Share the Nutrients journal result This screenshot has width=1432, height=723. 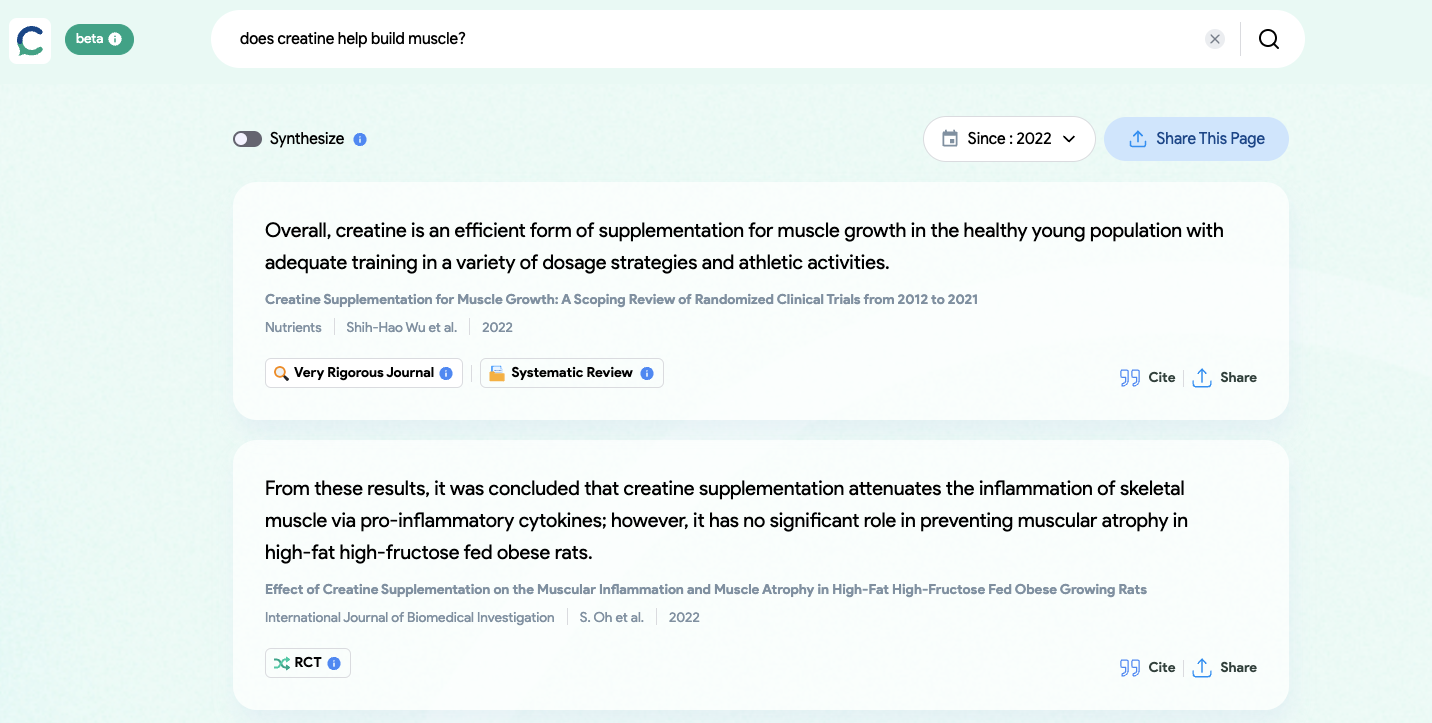click(1224, 377)
